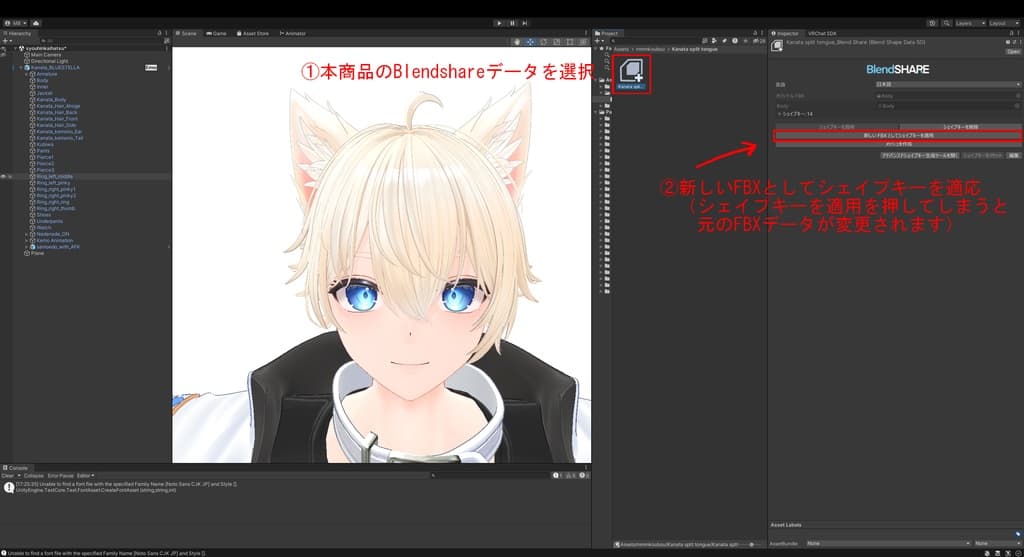Image resolution: width=1024 pixels, height=557 pixels.
Task: Advance one frame with the Step button
Action: [x=524, y=23]
